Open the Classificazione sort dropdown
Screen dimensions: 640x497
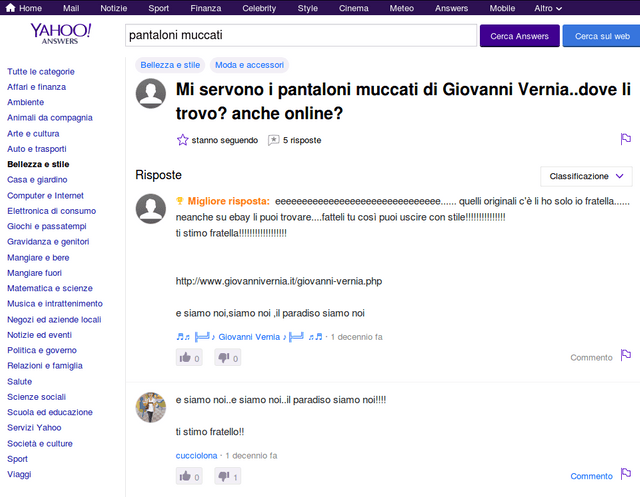coord(586,176)
